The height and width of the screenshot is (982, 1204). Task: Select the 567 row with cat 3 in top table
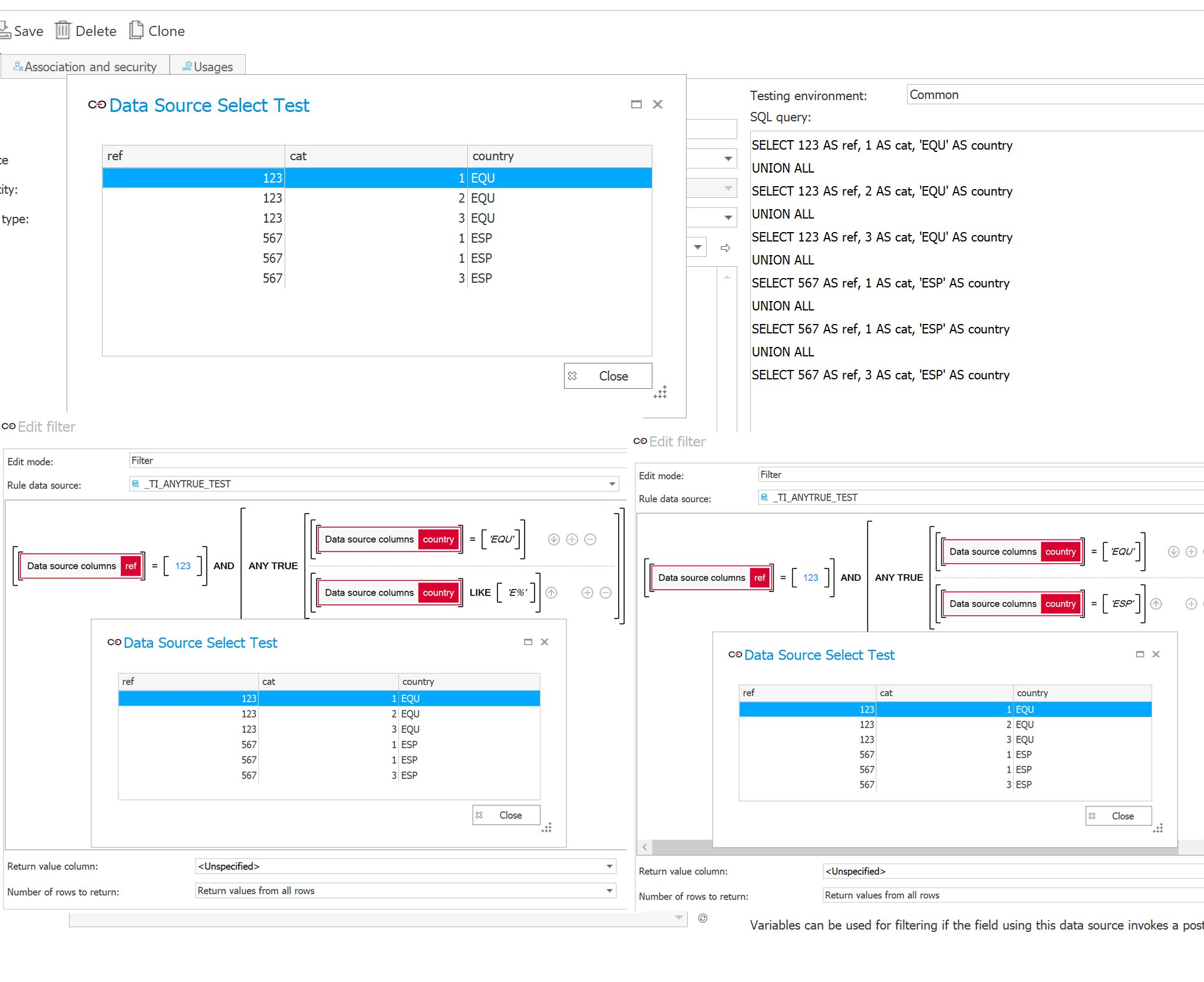[x=377, y=279]
